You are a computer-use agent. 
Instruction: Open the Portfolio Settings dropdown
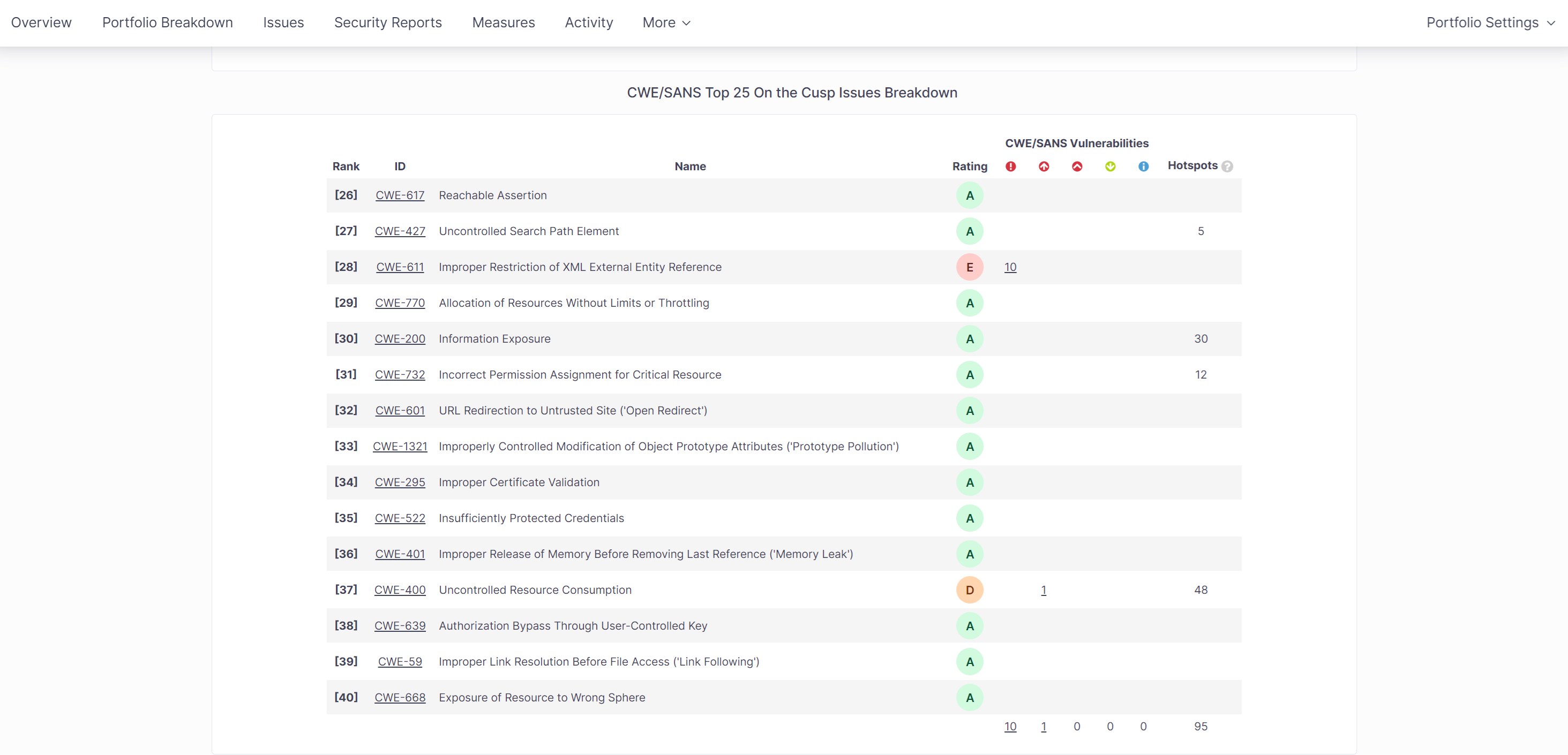coord(1490,22)
